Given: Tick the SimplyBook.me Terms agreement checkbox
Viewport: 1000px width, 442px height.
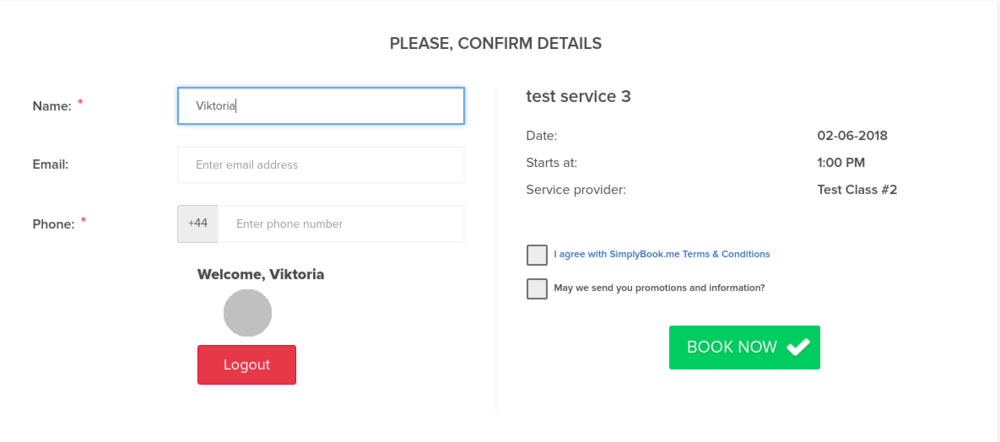Looking at the screenshot, I should click(537, 255).
